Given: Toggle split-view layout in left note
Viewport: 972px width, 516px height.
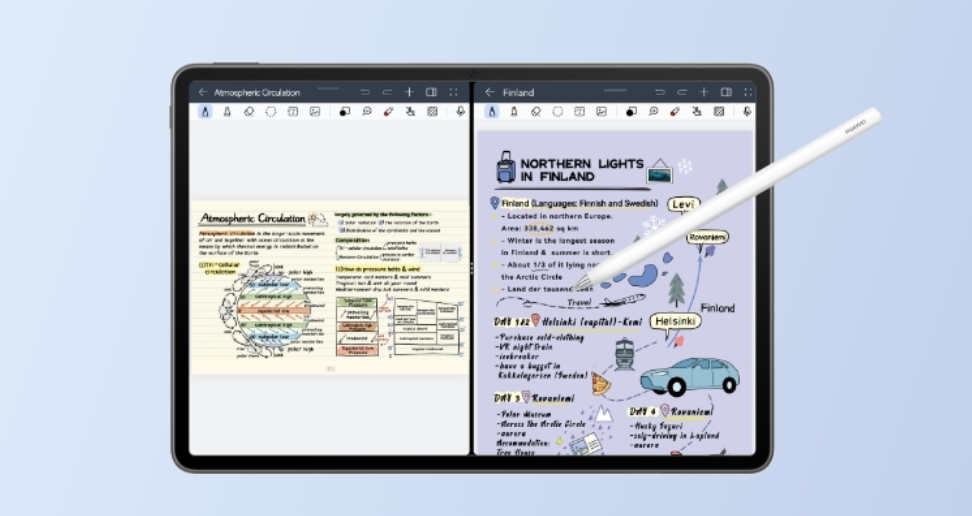Looking at the screenshot, I should click(431, 92).
